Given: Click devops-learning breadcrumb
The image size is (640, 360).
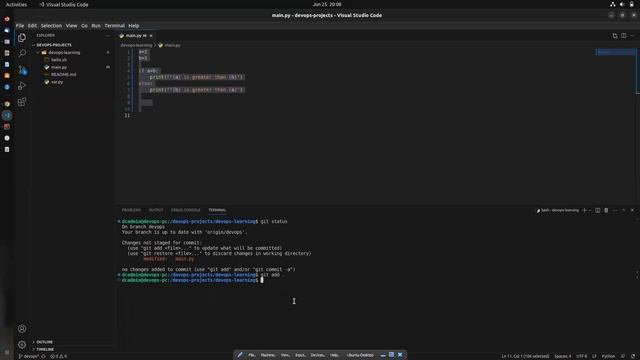Looking at the screenshot, I should [136, 45].
